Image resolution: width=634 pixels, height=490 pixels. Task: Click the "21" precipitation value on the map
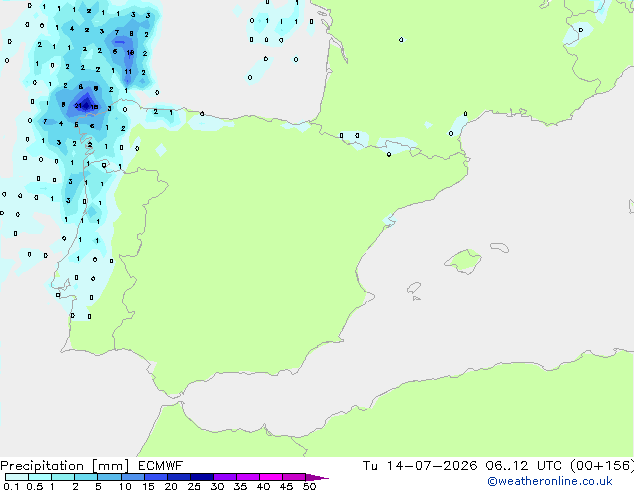78,106
